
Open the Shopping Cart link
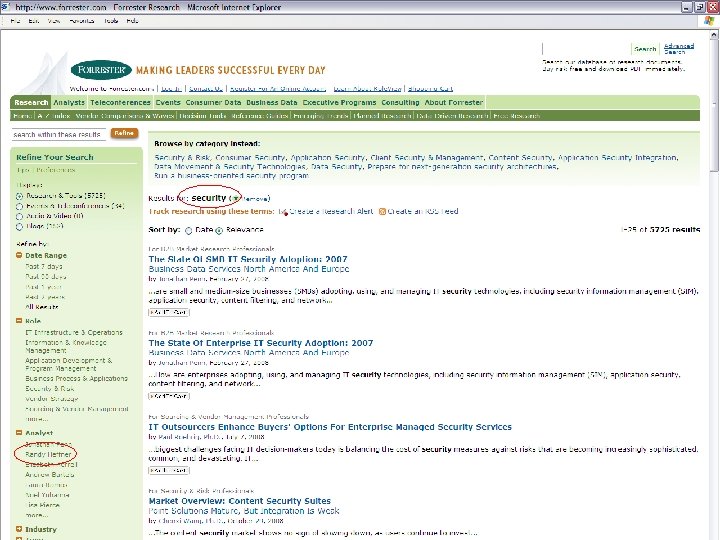(430, 89)
